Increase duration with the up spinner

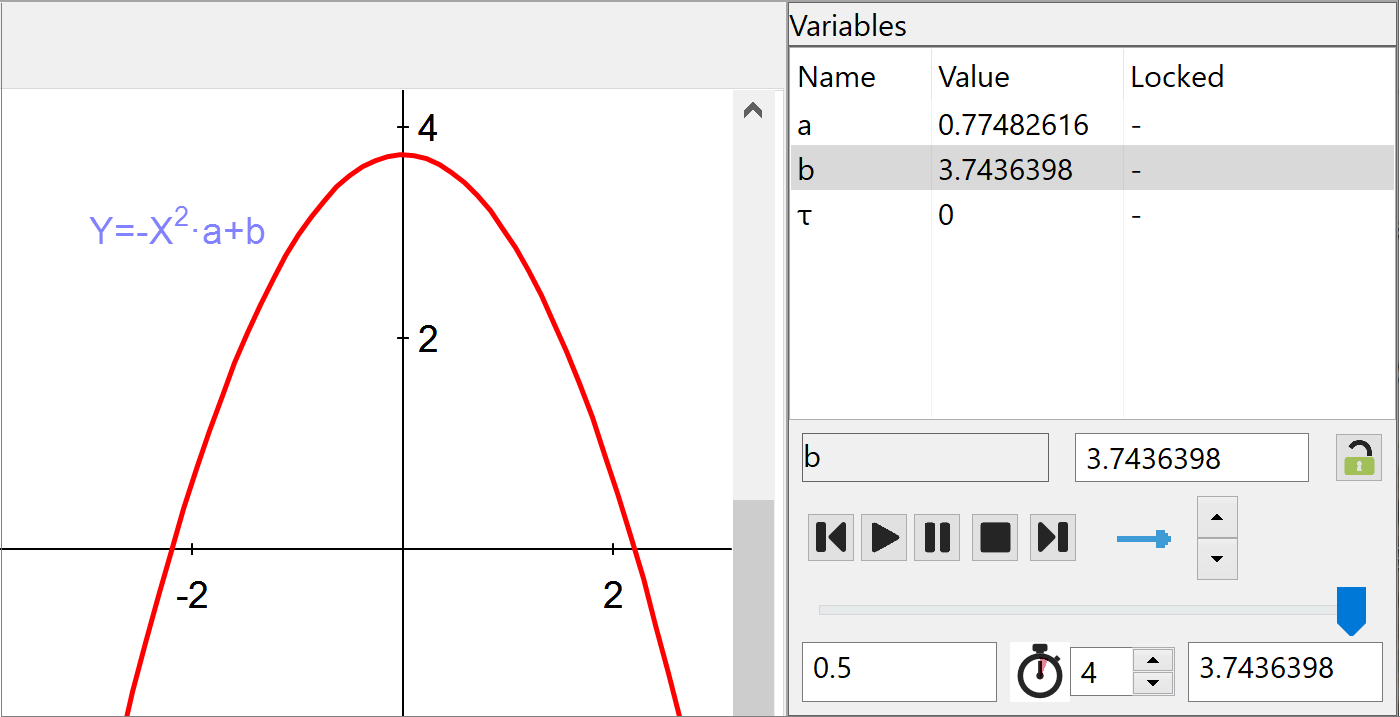[x=1154, y=660]
